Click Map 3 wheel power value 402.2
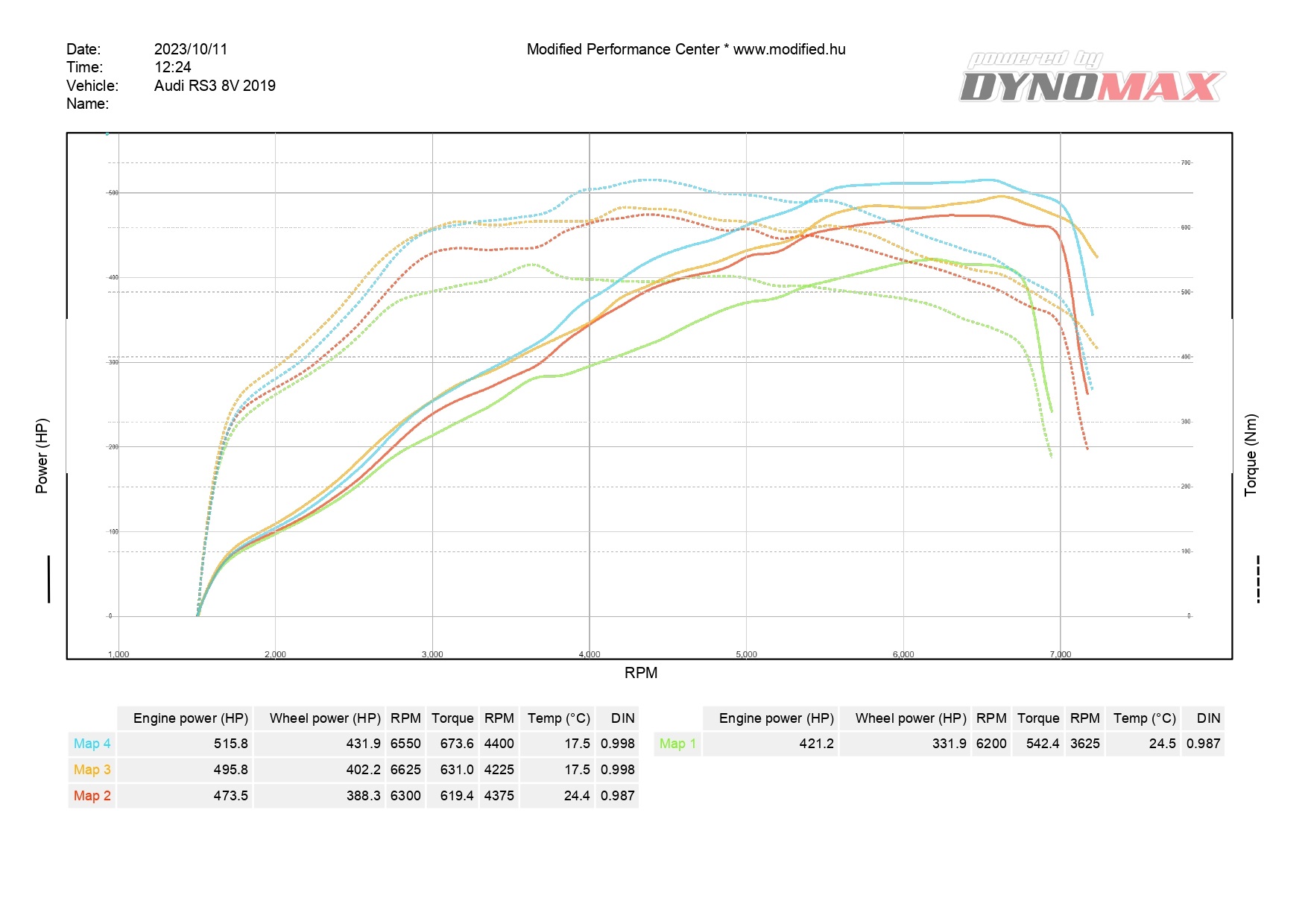The width and height of the screenshot is (1308, 924). click(363, 770)
